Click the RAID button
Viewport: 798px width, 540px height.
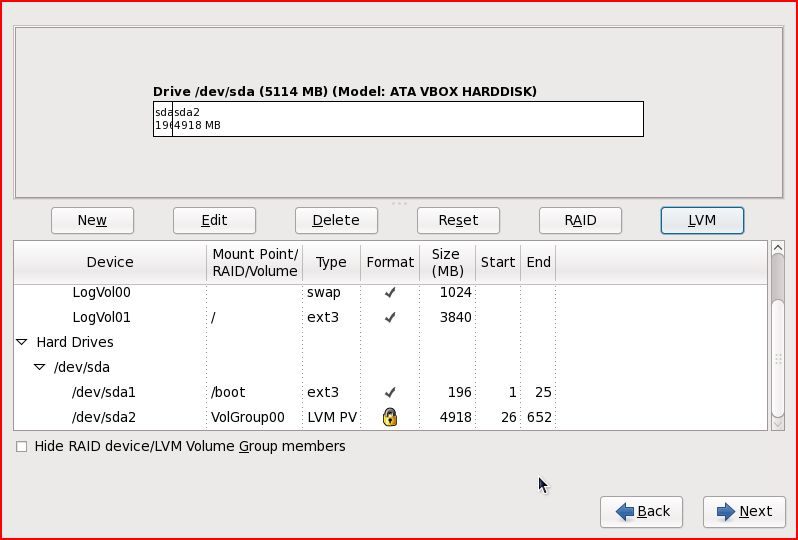point(580,220)
